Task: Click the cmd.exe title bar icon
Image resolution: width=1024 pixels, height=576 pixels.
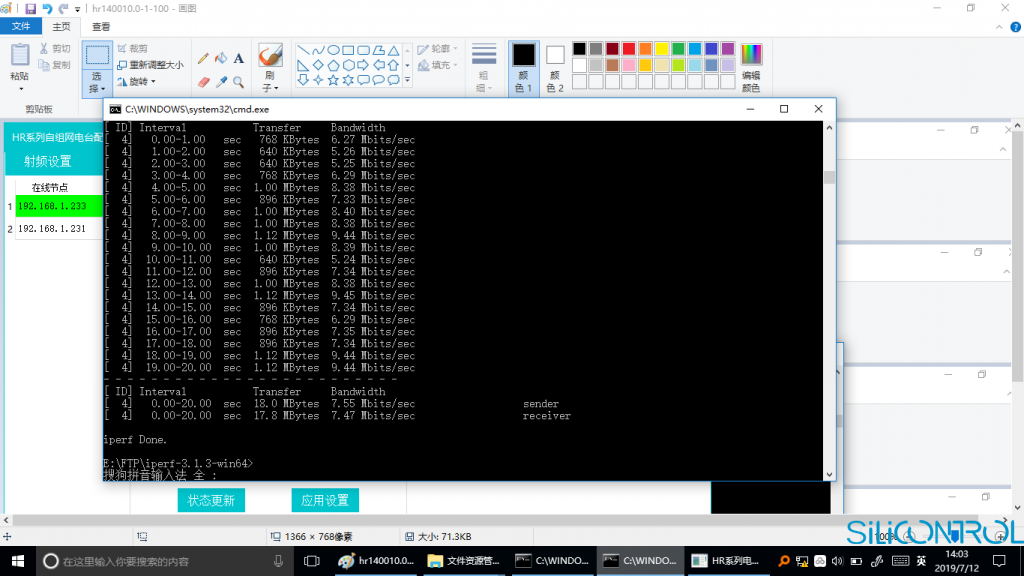Action: click(116, 109)
